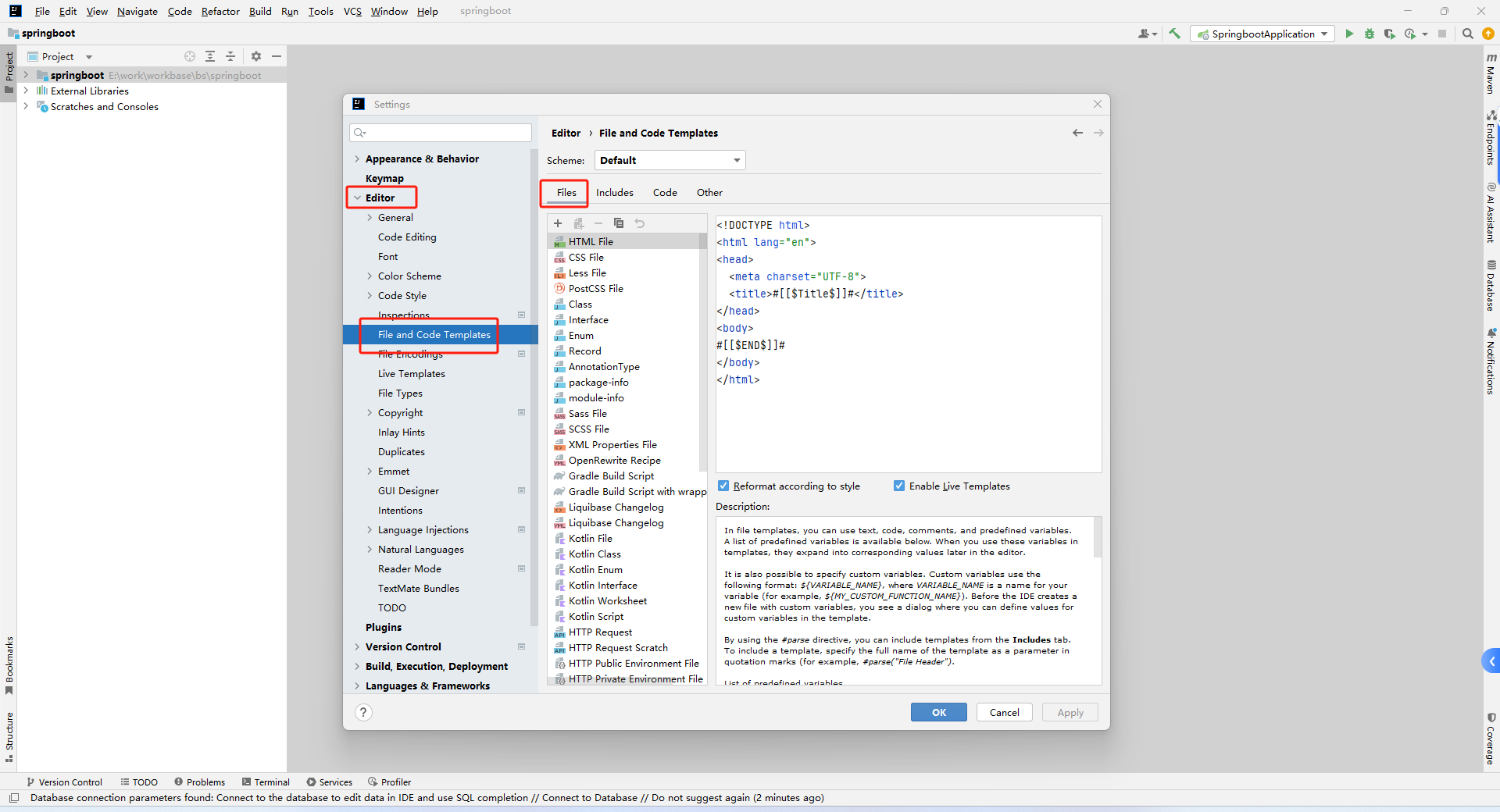Screen dimensions: 1500x812
Task: Switch to the Includes tab
Action: point(615,192)
